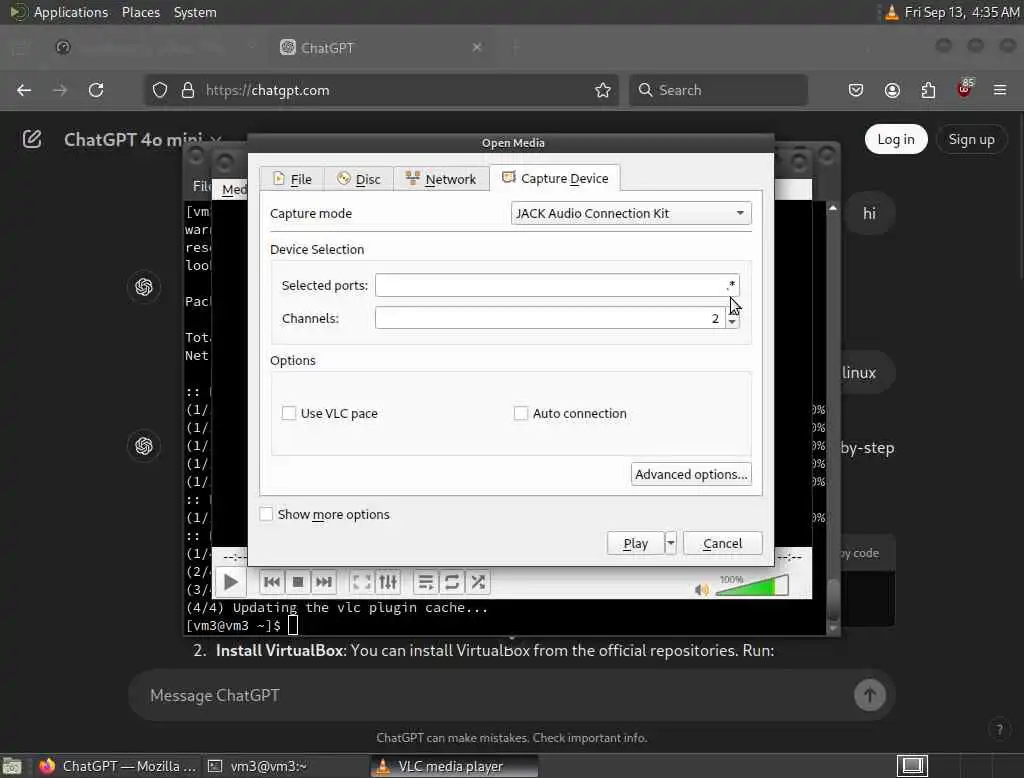Start playback with VLC play button
The image size is (1024, 778).
231,582
